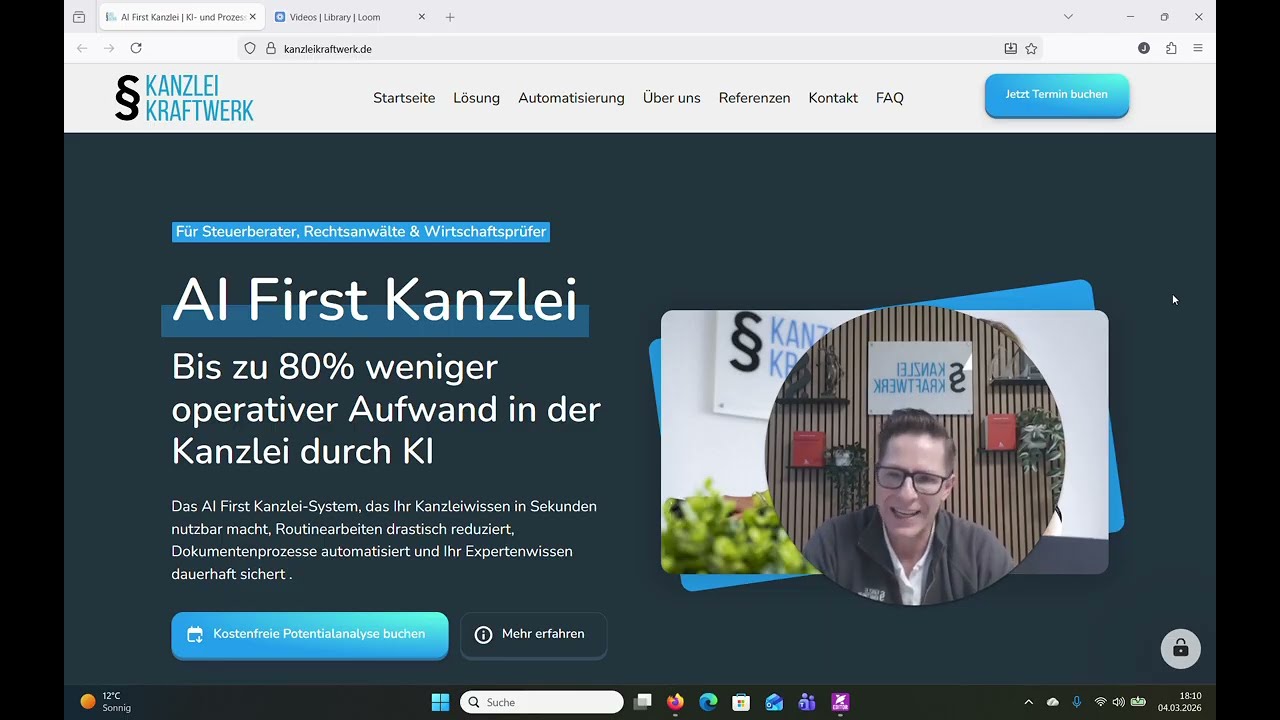Viewport: 1280px width, 720px height.
Task: Click the floating padlock privacy button
Action: pyautogui.click(x=1180, y=648)
